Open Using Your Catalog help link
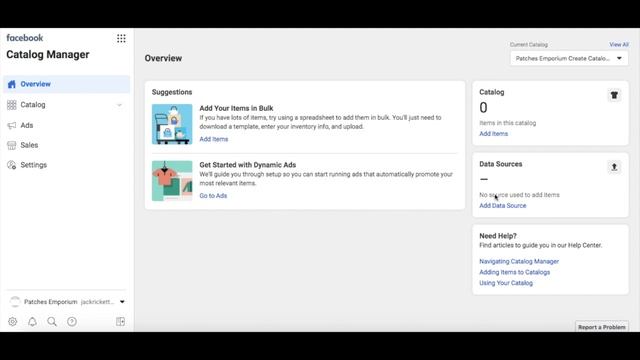Viewport: 640px width, 360px height. 506,283
